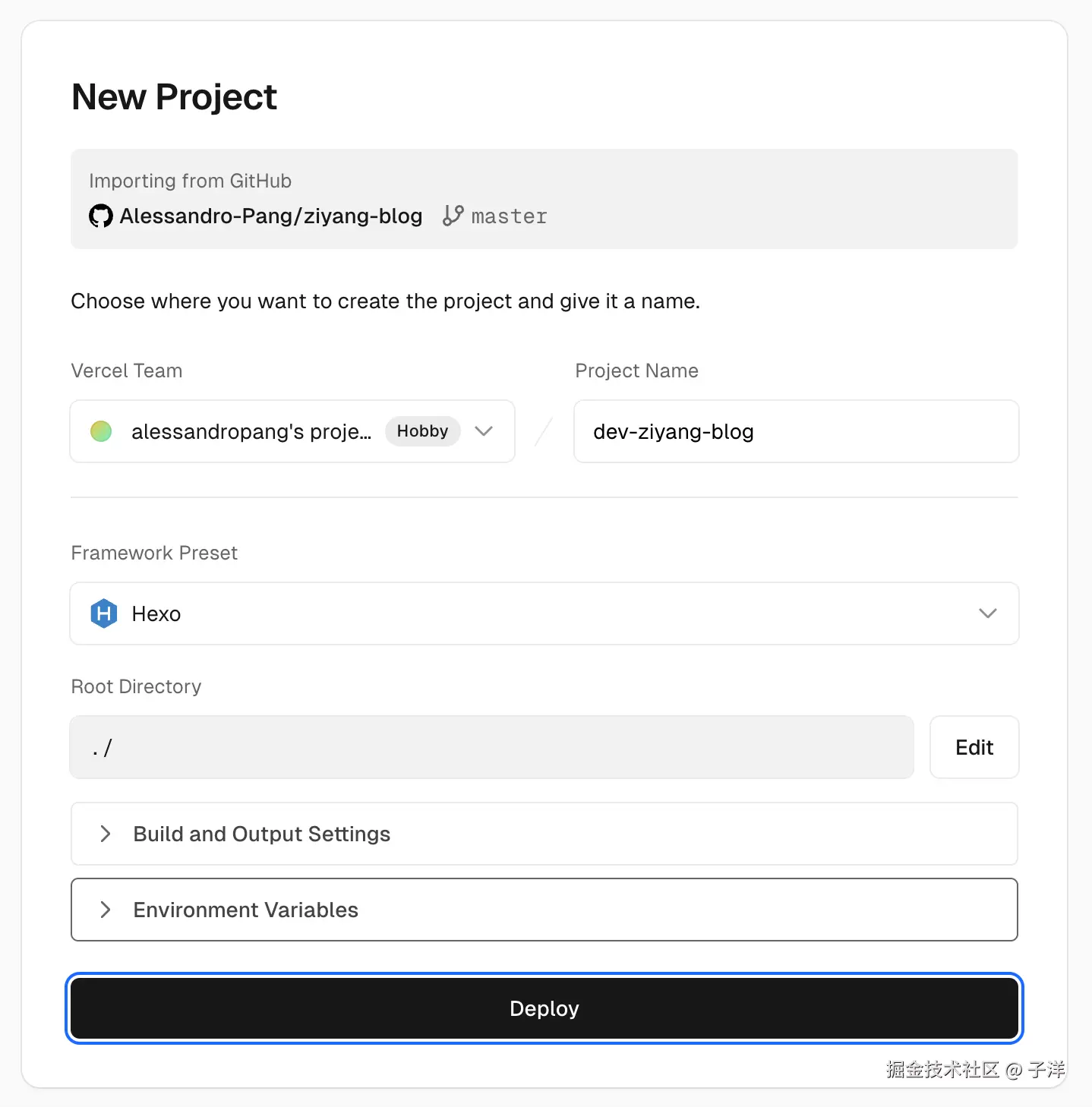
Task: Focus the Project Name input field
Action: pos(796,431)
